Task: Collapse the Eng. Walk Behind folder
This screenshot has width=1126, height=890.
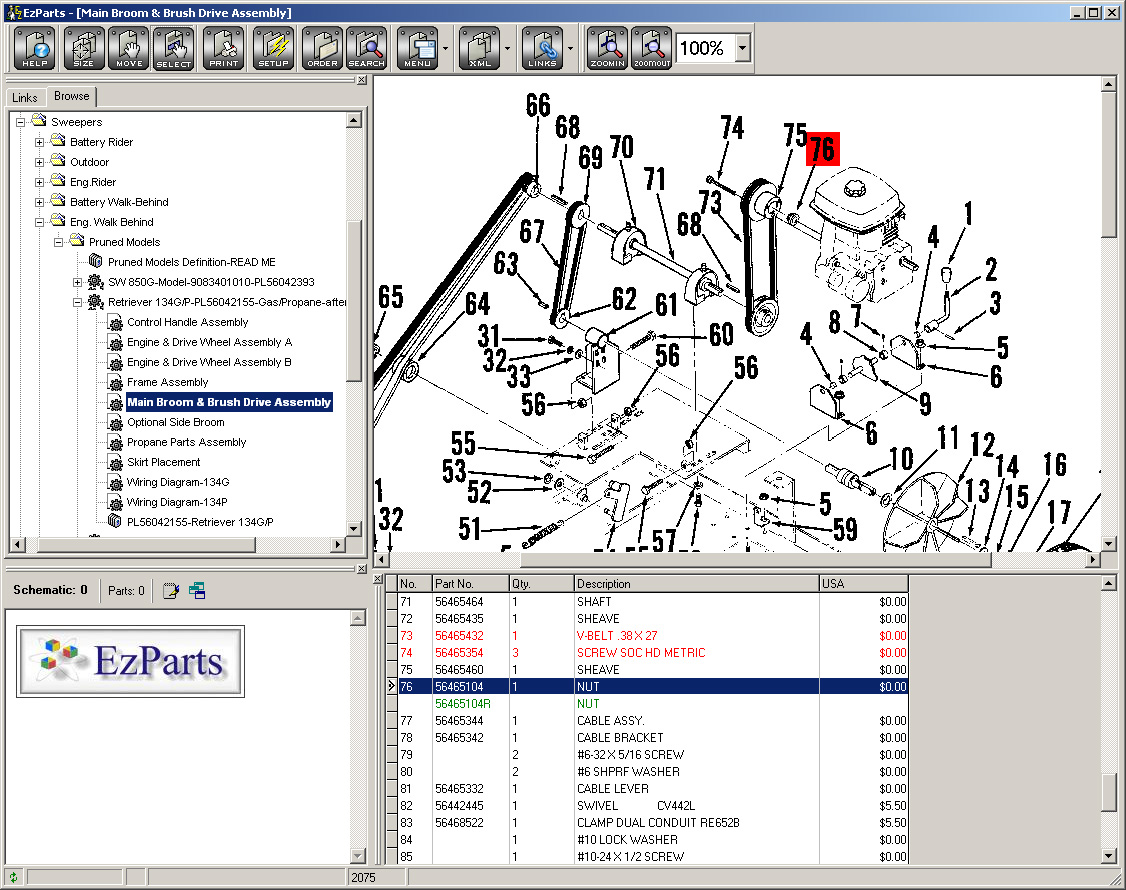Action: click(39, 223)
